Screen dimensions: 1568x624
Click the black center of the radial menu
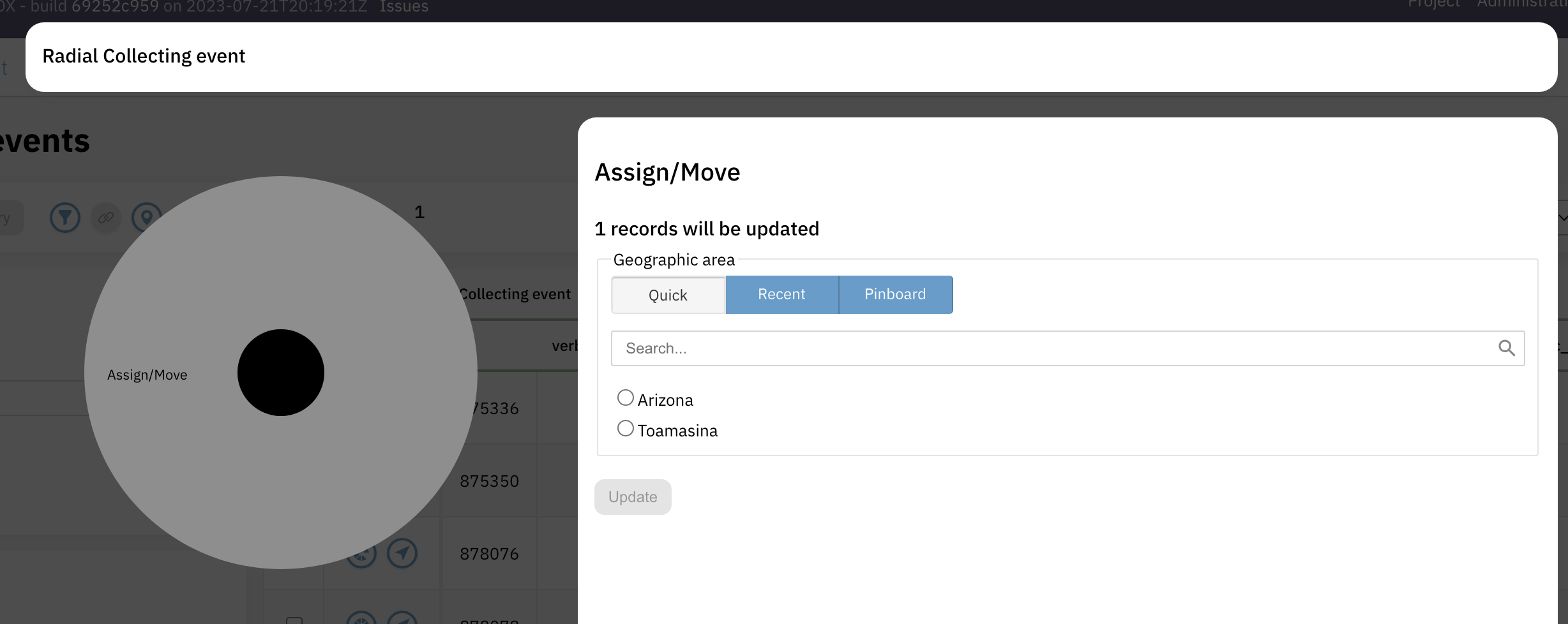280,373
